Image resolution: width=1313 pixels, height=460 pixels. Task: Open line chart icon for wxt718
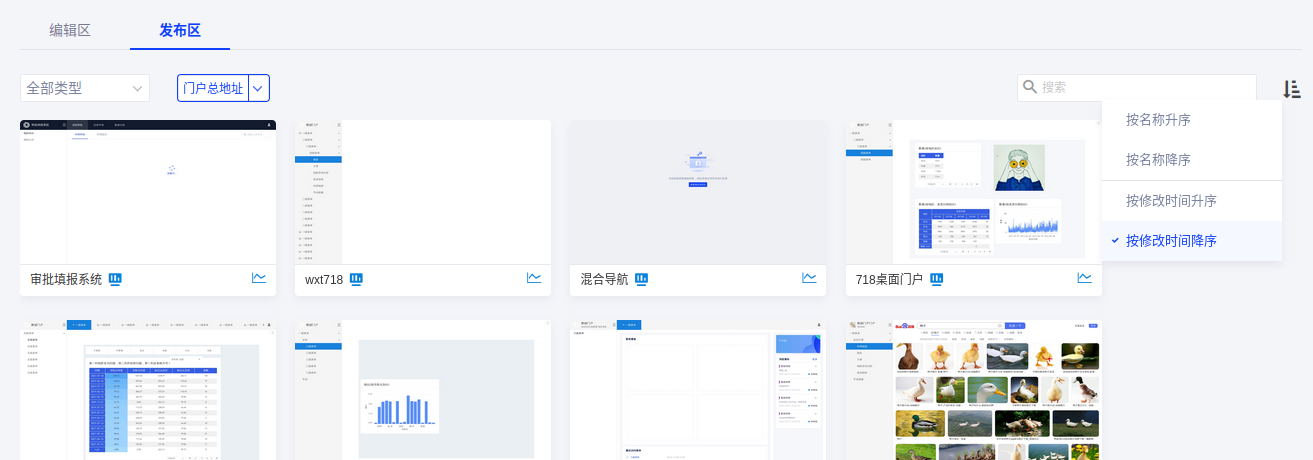click(534, 278)
